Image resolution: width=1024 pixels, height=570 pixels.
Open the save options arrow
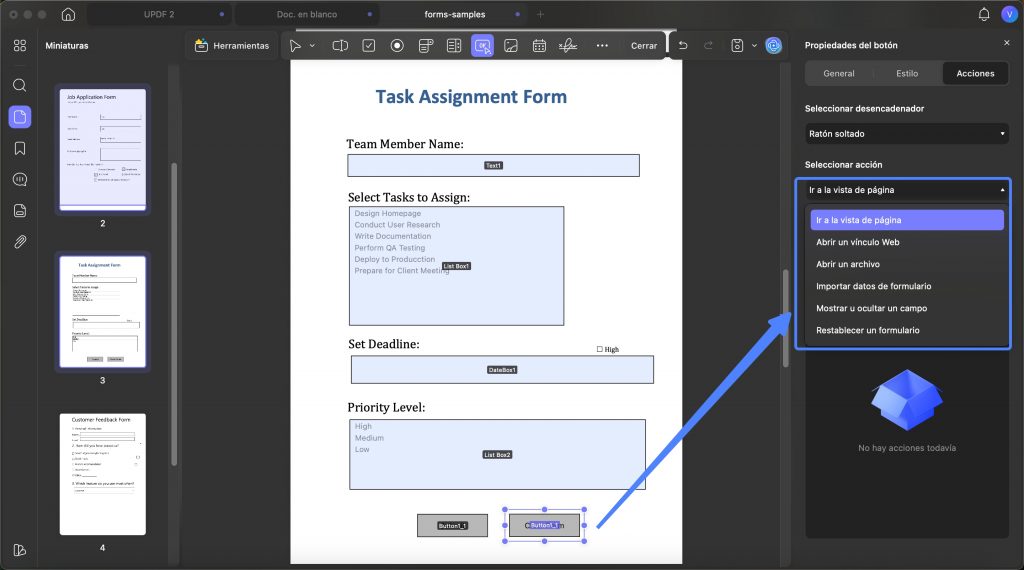[754, 46]
